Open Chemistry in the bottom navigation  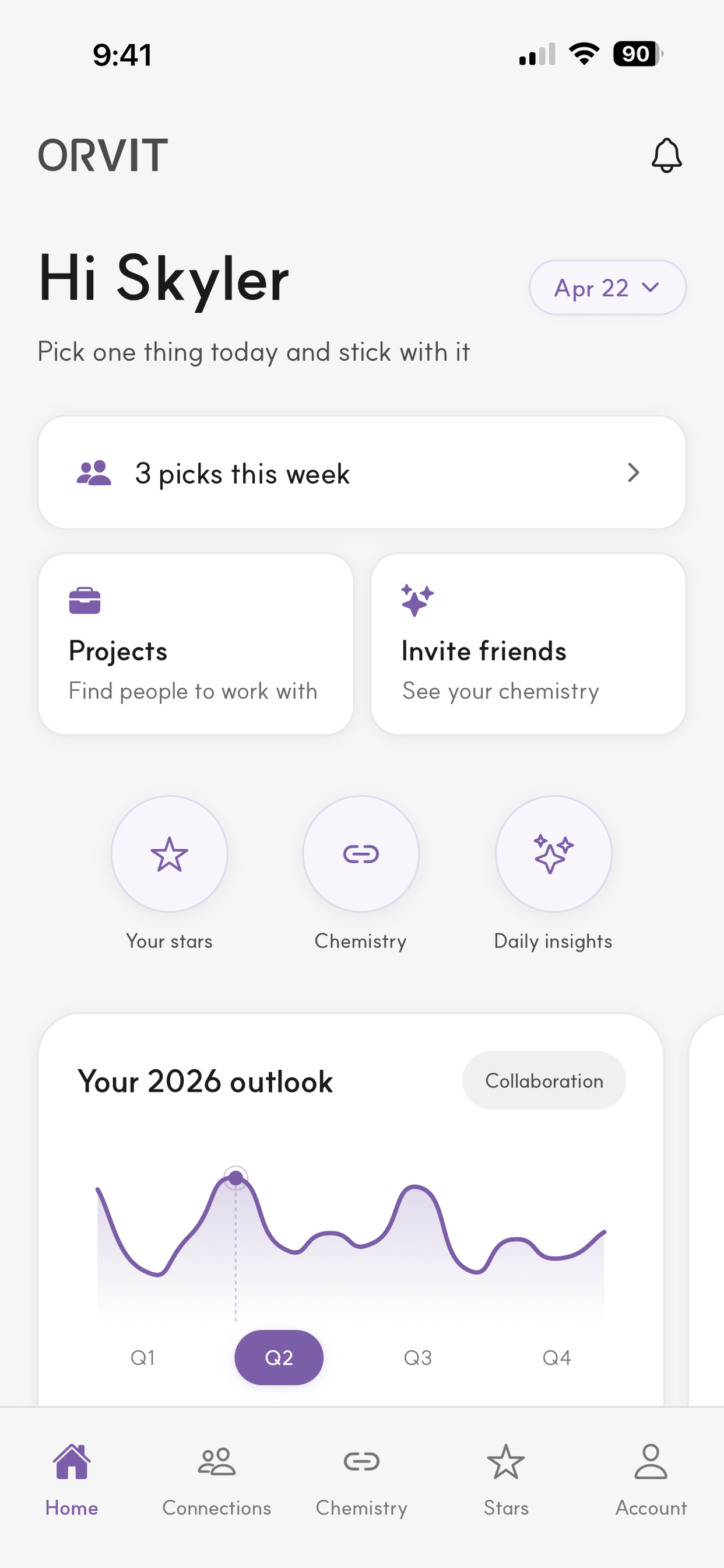coord(361,1479)
